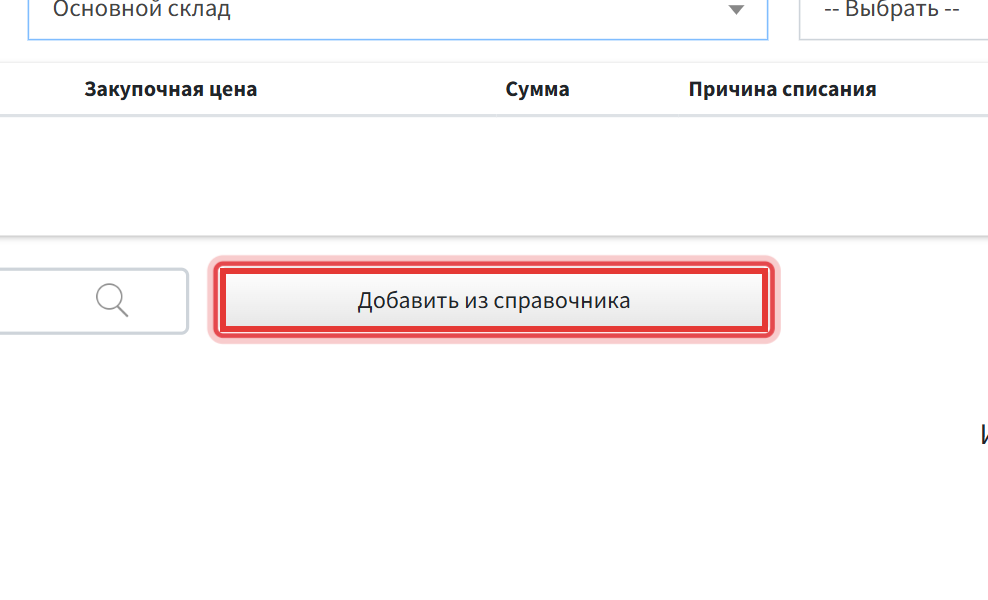
Task: Start product search using the loupe icon
Action: (x=112, y=300)
